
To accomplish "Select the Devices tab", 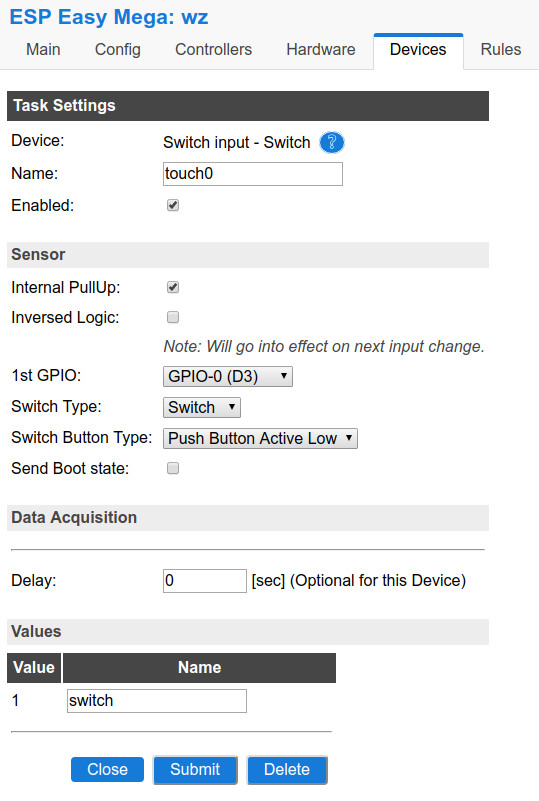I will click(418, 50).
